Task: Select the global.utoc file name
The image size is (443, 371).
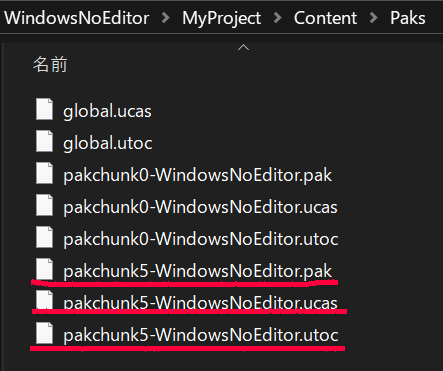Action: point(108,143)
